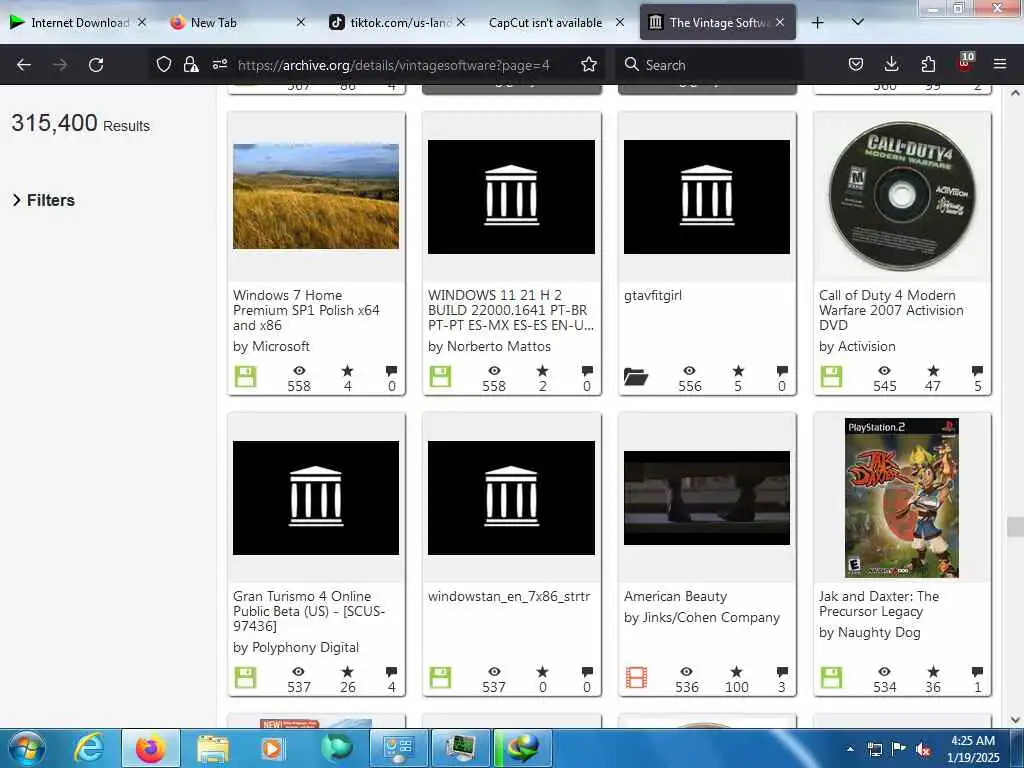
Task: Click the American Beauty video thumbnail
Action: click(707, 498)
